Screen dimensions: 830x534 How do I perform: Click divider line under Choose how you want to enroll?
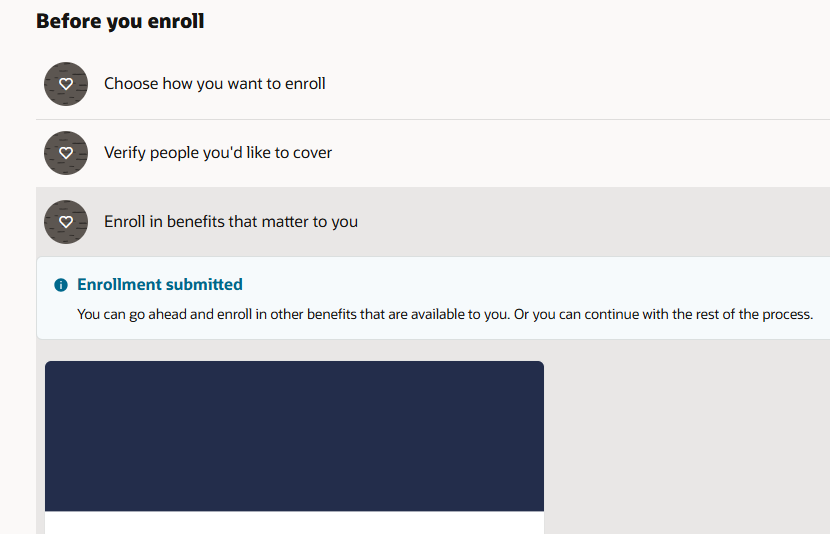pos(433,120)
